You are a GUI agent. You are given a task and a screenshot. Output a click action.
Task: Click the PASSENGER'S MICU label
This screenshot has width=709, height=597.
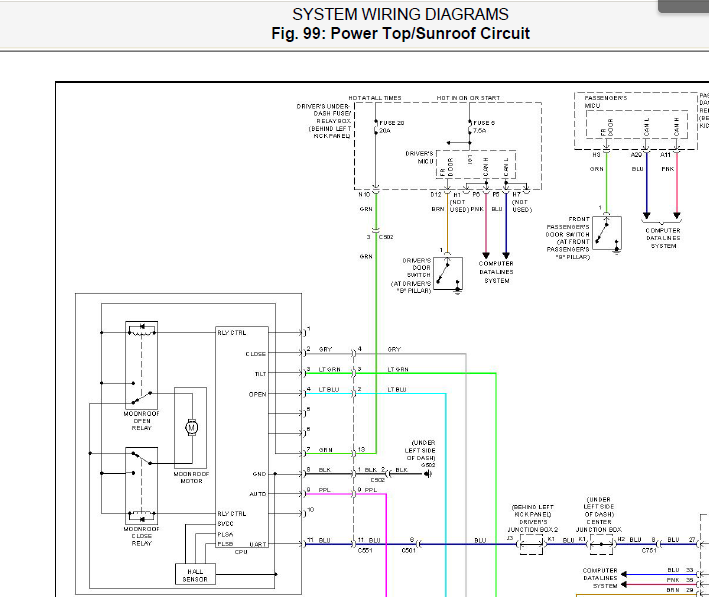(605, 102)
